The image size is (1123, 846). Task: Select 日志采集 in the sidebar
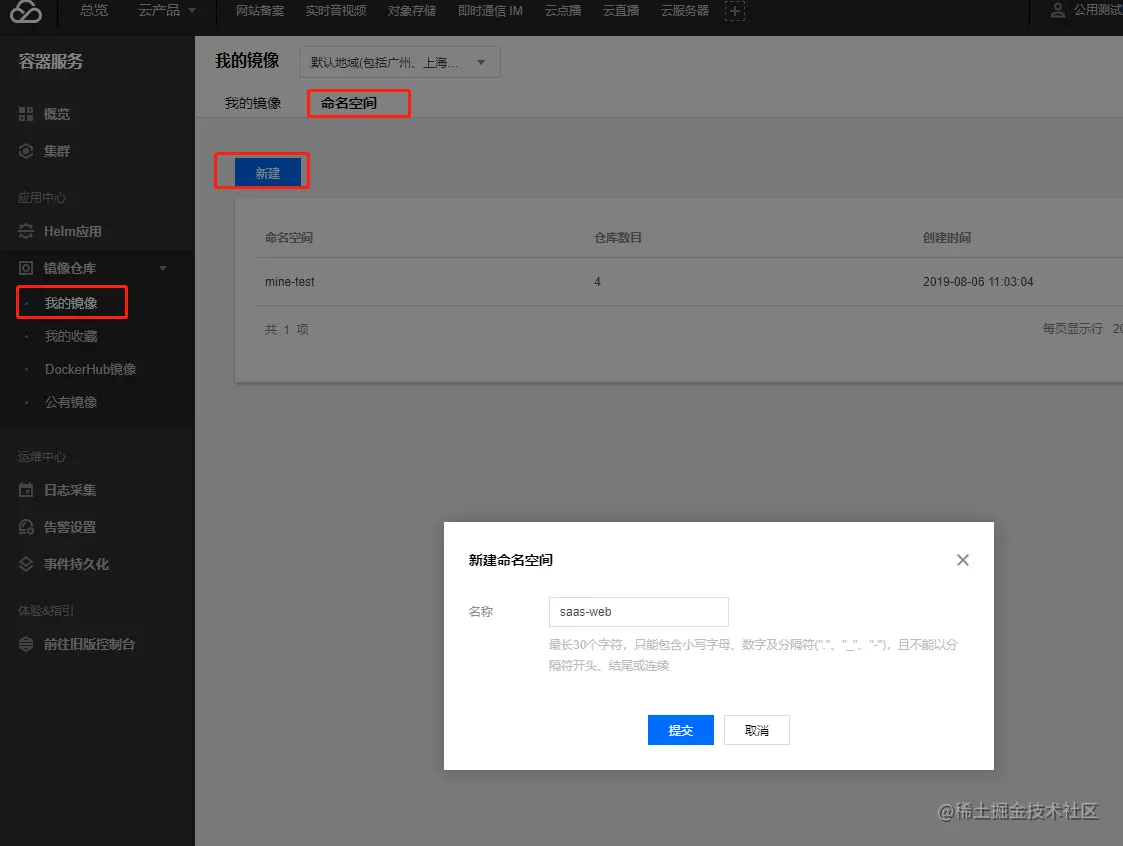[69, 490]
